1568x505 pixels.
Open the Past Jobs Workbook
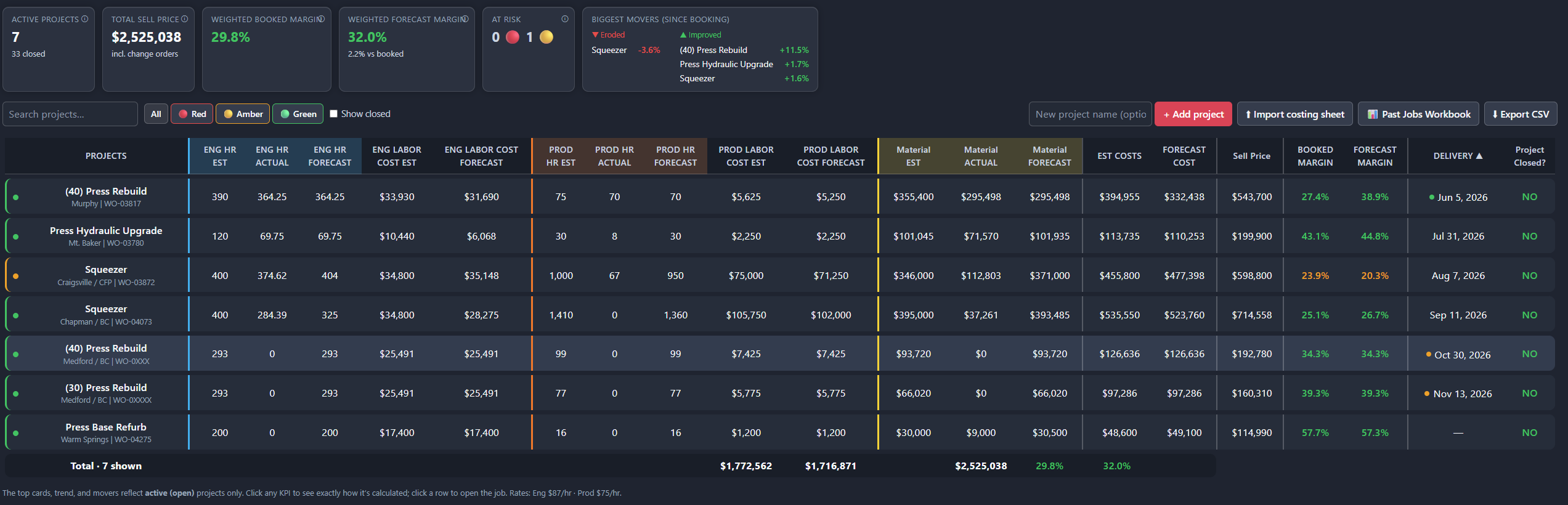1418,114
